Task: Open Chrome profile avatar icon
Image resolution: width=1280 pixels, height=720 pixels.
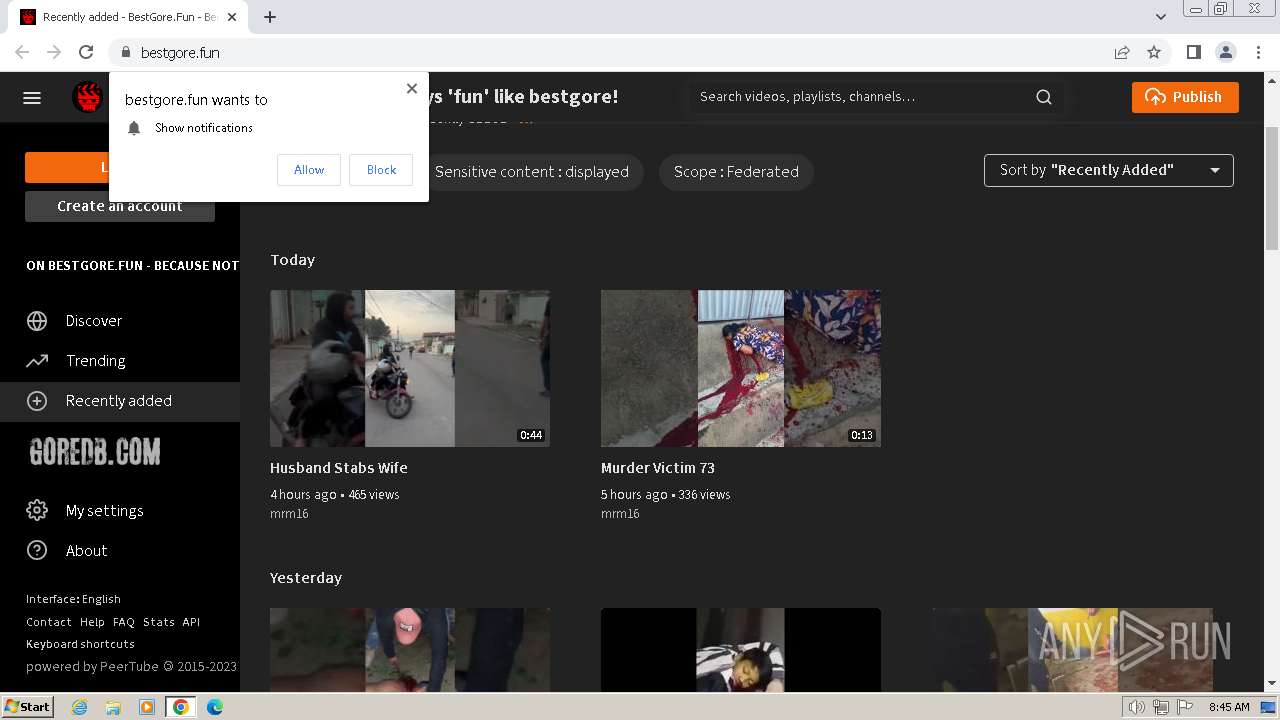Action: coord(1225,52)
